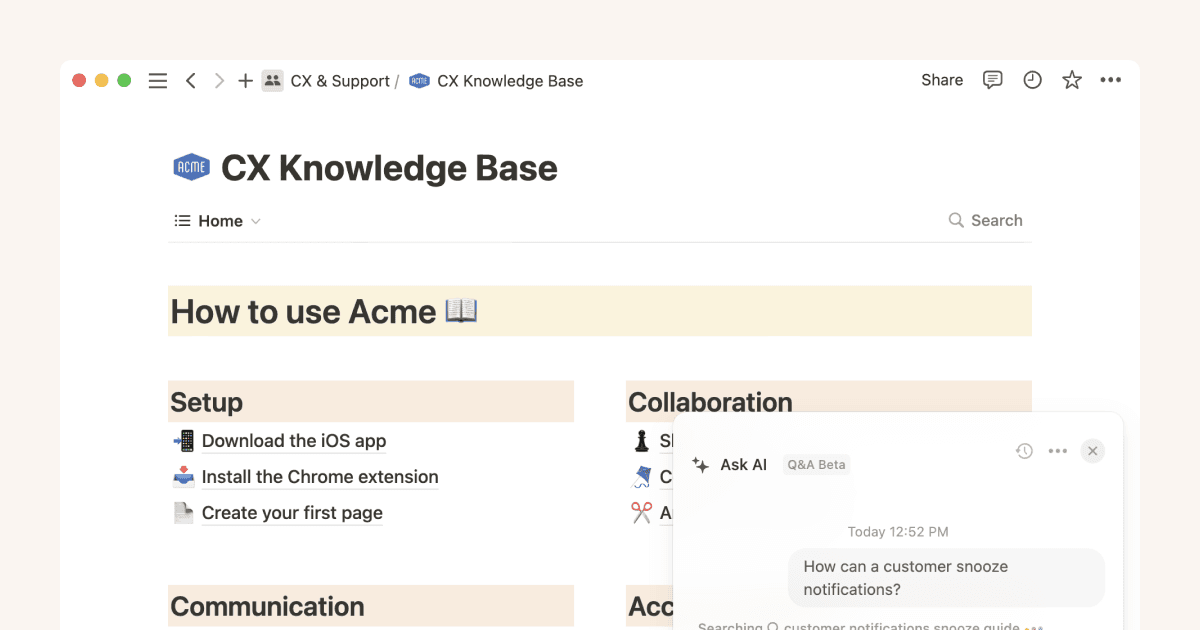Open the Home view dropdown chevron

257,221
